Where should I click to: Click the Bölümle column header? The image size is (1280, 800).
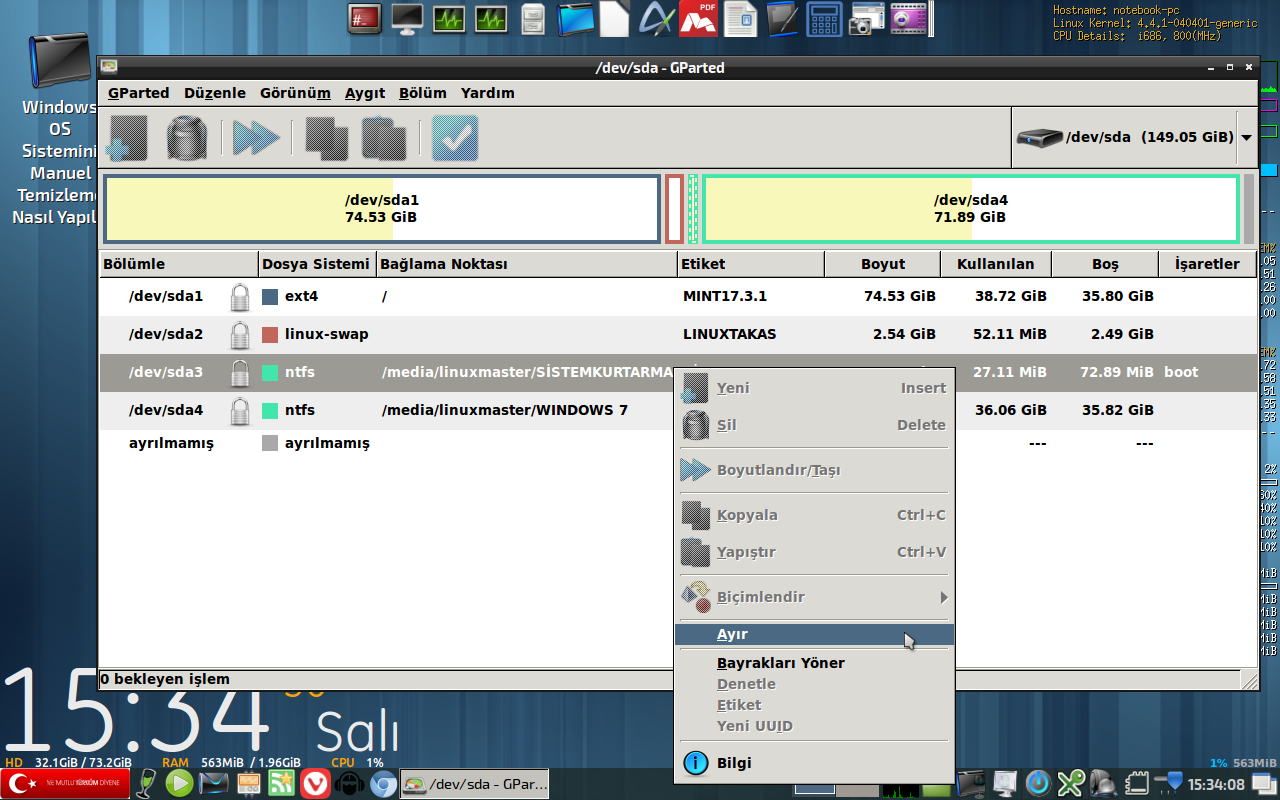[179, 265]
